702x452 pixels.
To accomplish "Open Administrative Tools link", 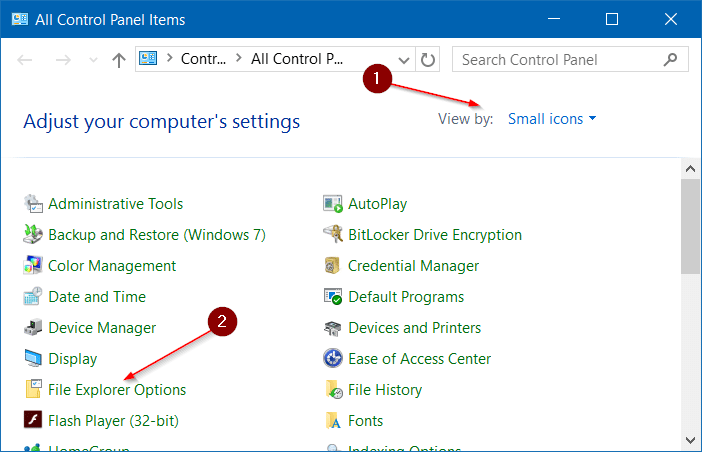I will [116, 204].
